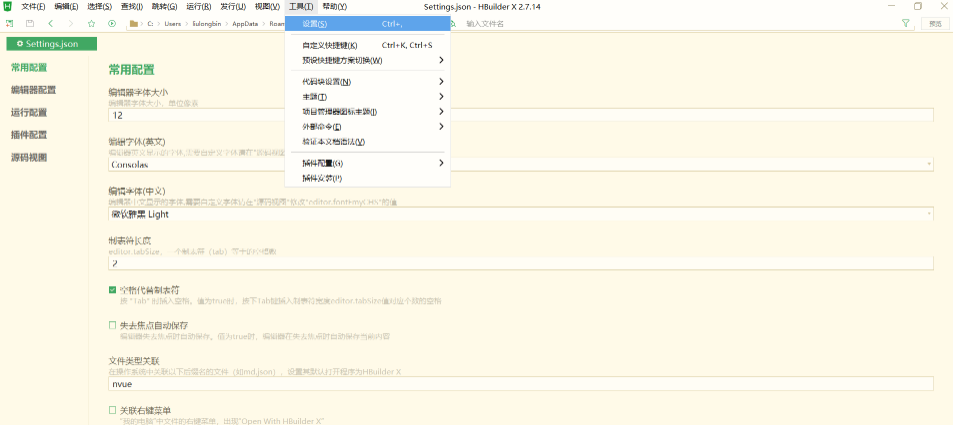
Task: Click the font size field showing 12
Action: (521, 115)
